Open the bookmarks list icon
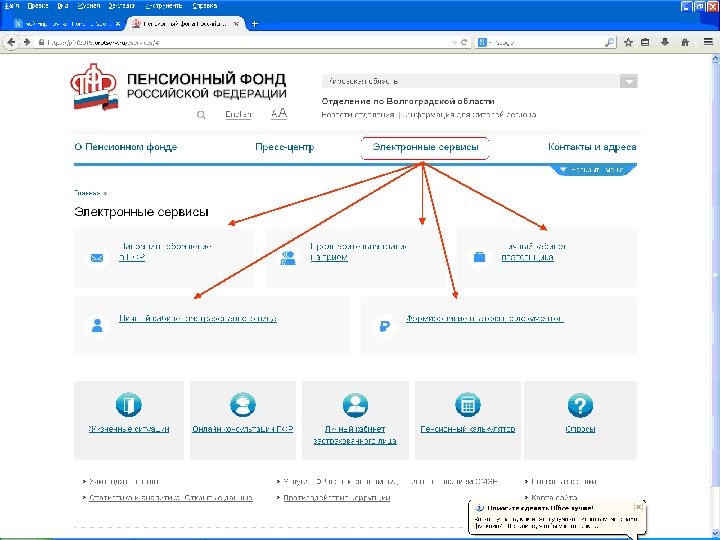This screenshot has height=540, width=720. 645,42
